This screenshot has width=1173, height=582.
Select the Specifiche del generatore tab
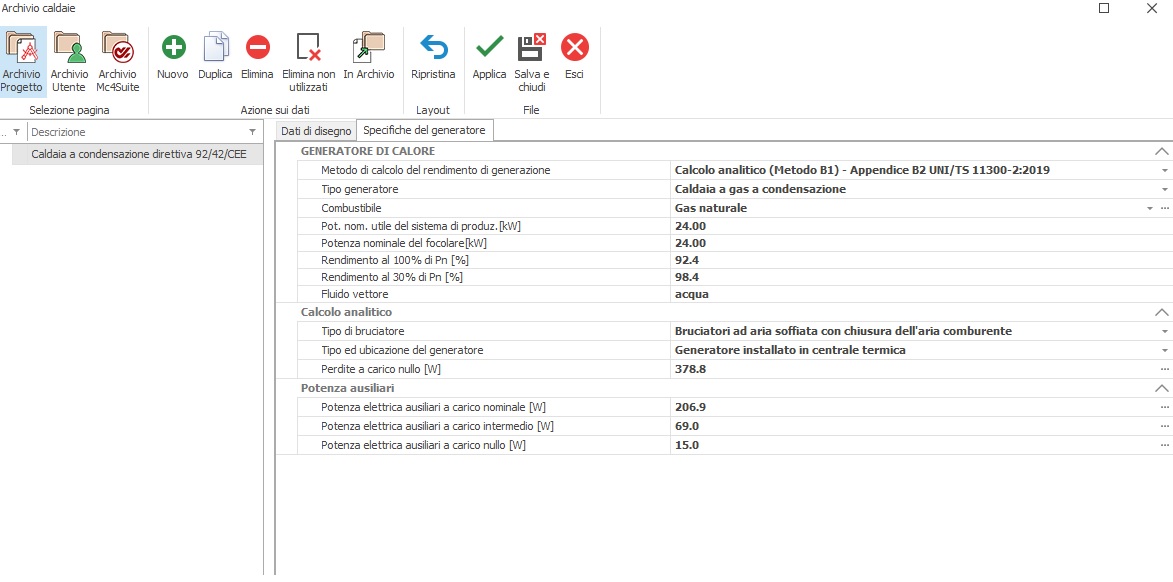[424, 131]
